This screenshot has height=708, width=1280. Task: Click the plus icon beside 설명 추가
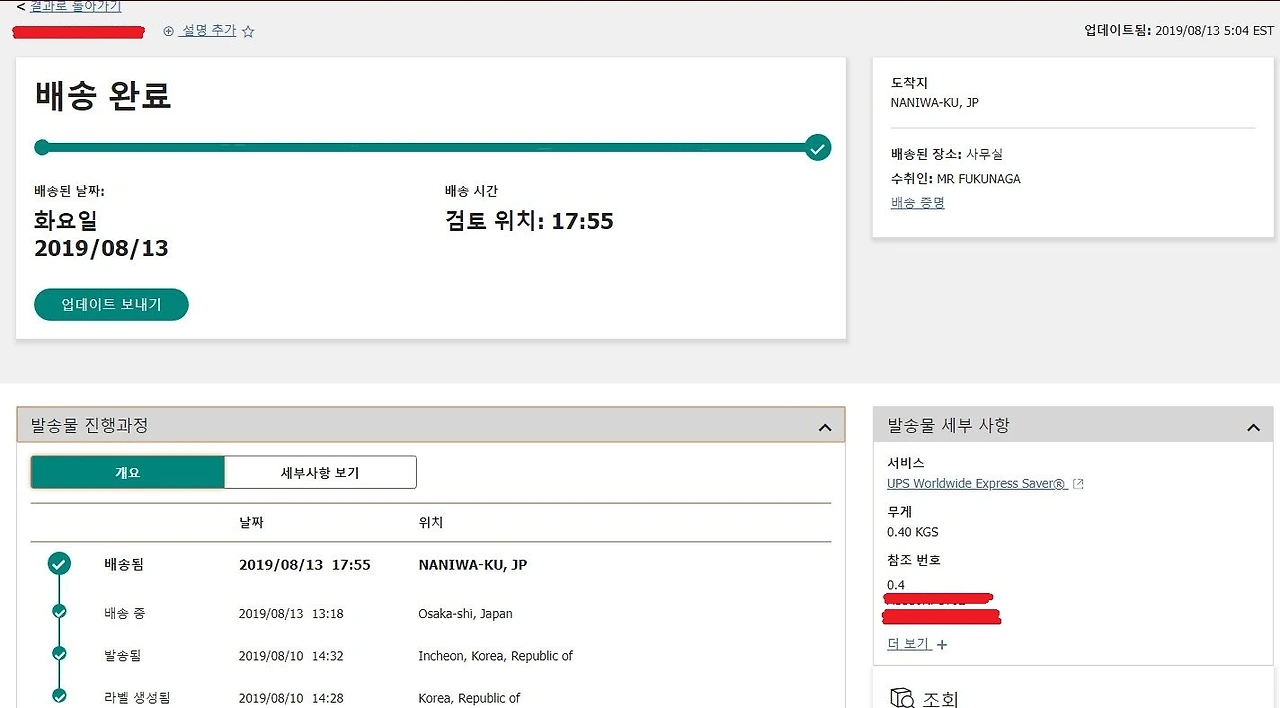pyautogui.click(x=168, y=31)
